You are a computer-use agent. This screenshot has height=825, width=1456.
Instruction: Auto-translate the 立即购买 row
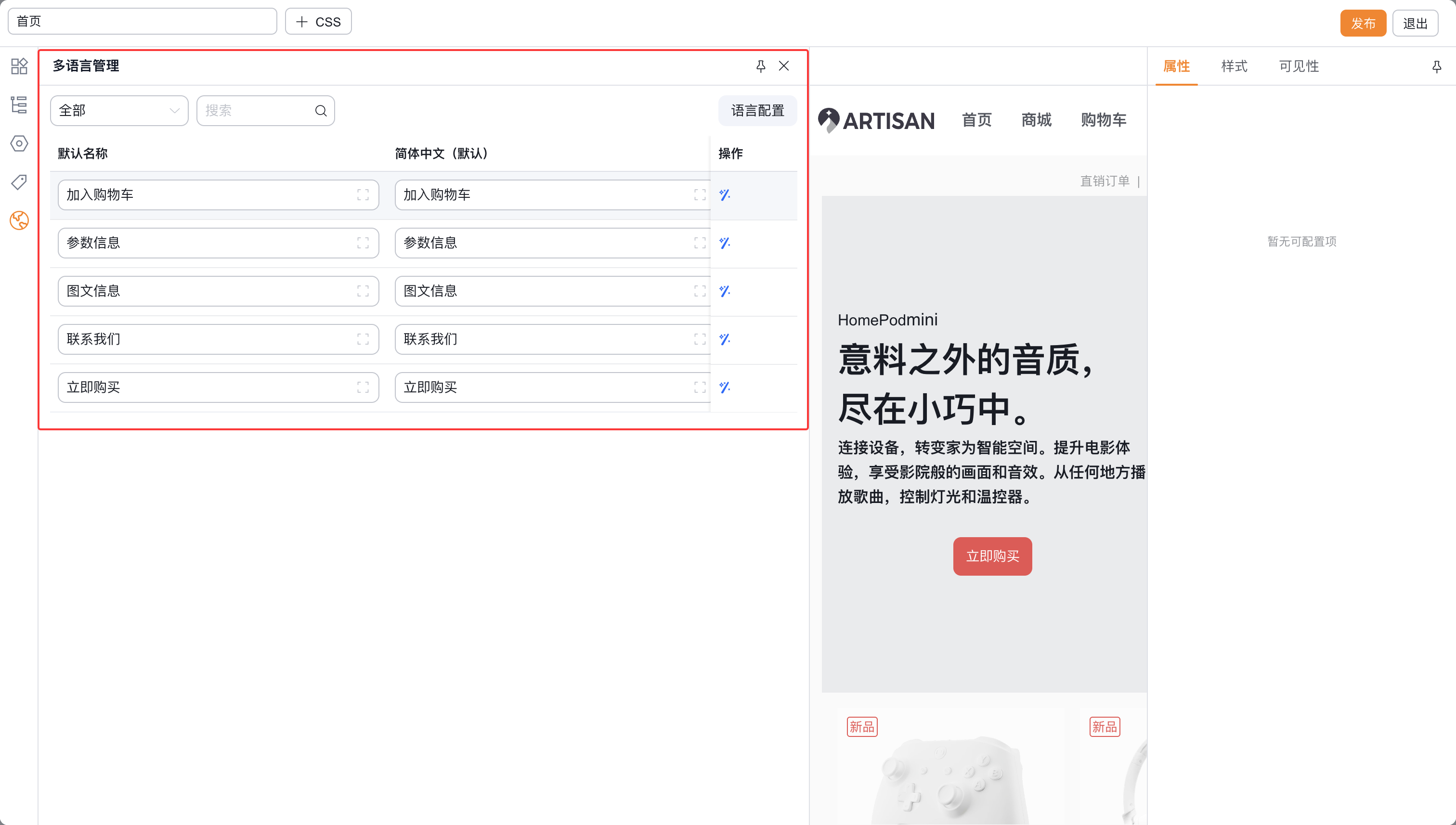click(724, 387)
